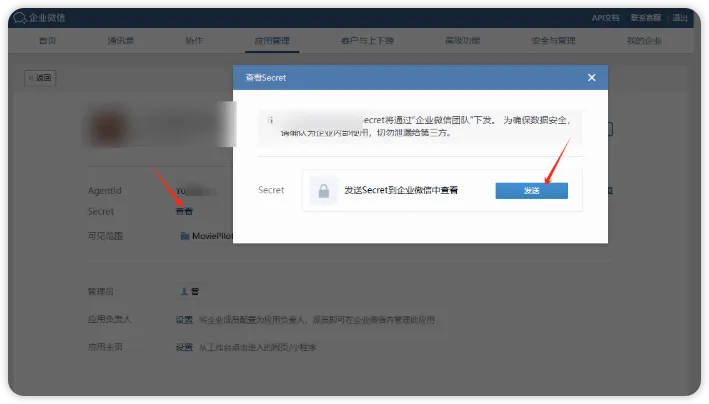Click the 退出 link to log out
The height and width of the screenshot is (404, 709).
pyautogui.click(x=680, y=18)
